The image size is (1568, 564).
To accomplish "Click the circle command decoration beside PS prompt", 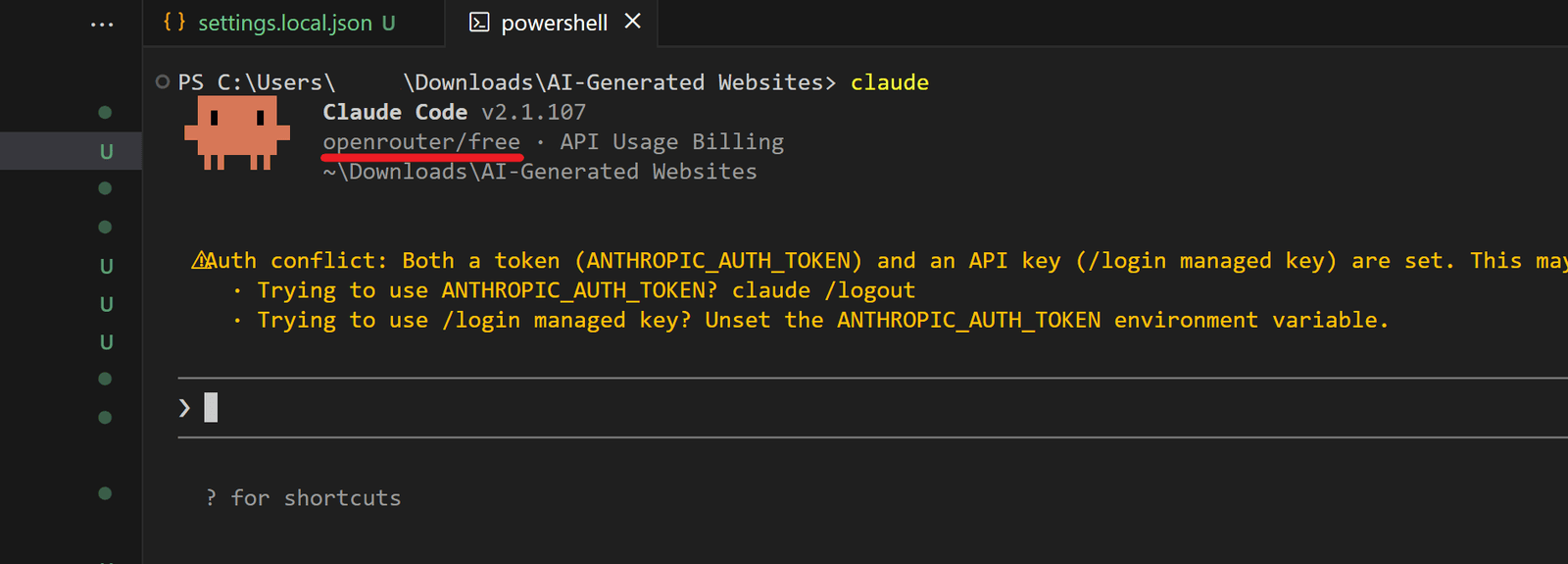I will click(x=163, y=82).
